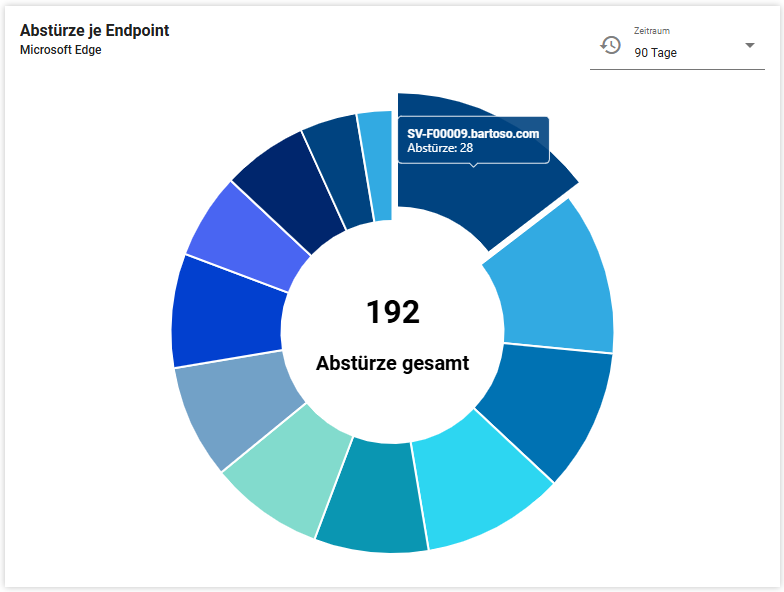Click the history clock icon beside Zeitraum

coord(610,45)
